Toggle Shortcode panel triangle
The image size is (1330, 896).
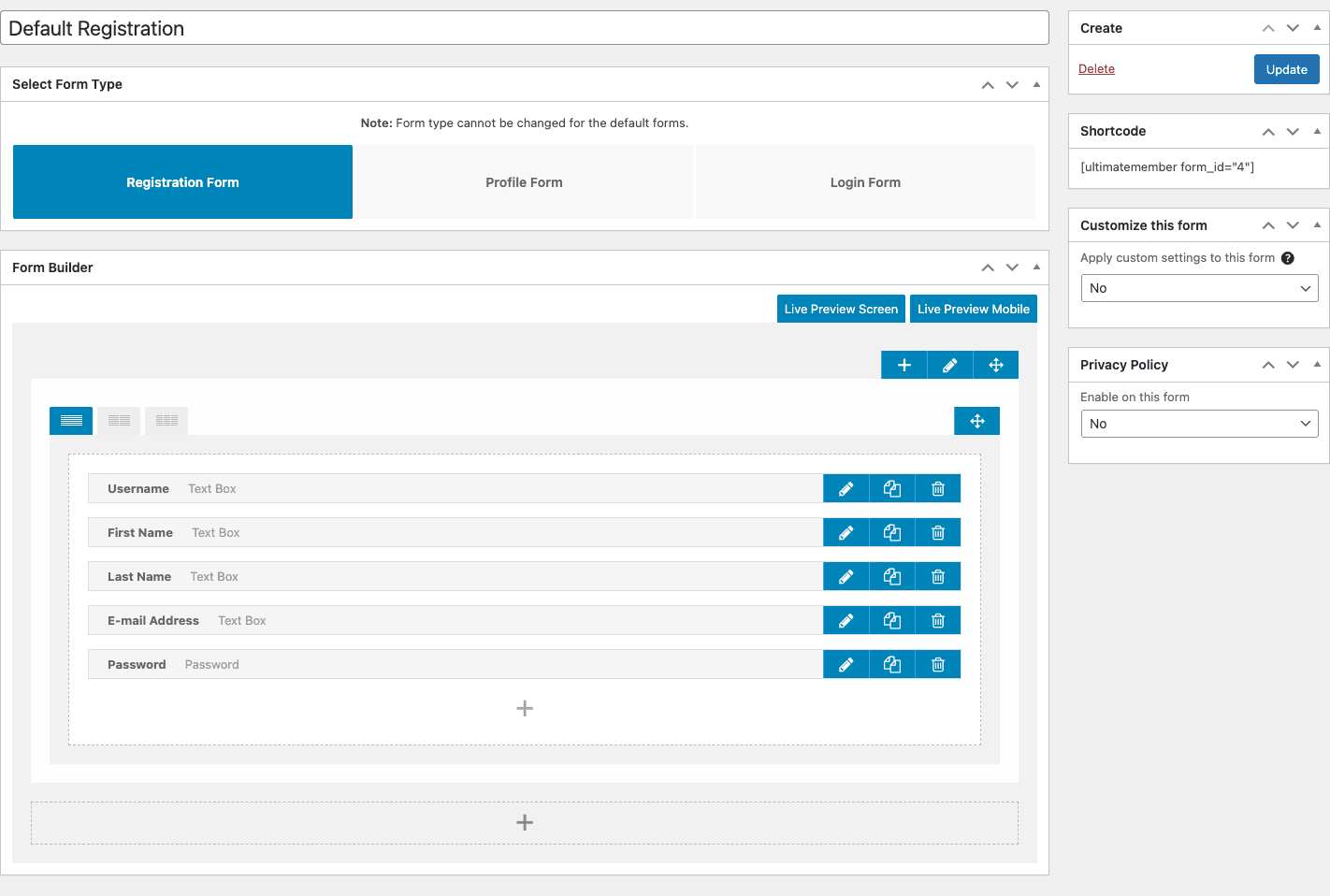coord(1317,131)
